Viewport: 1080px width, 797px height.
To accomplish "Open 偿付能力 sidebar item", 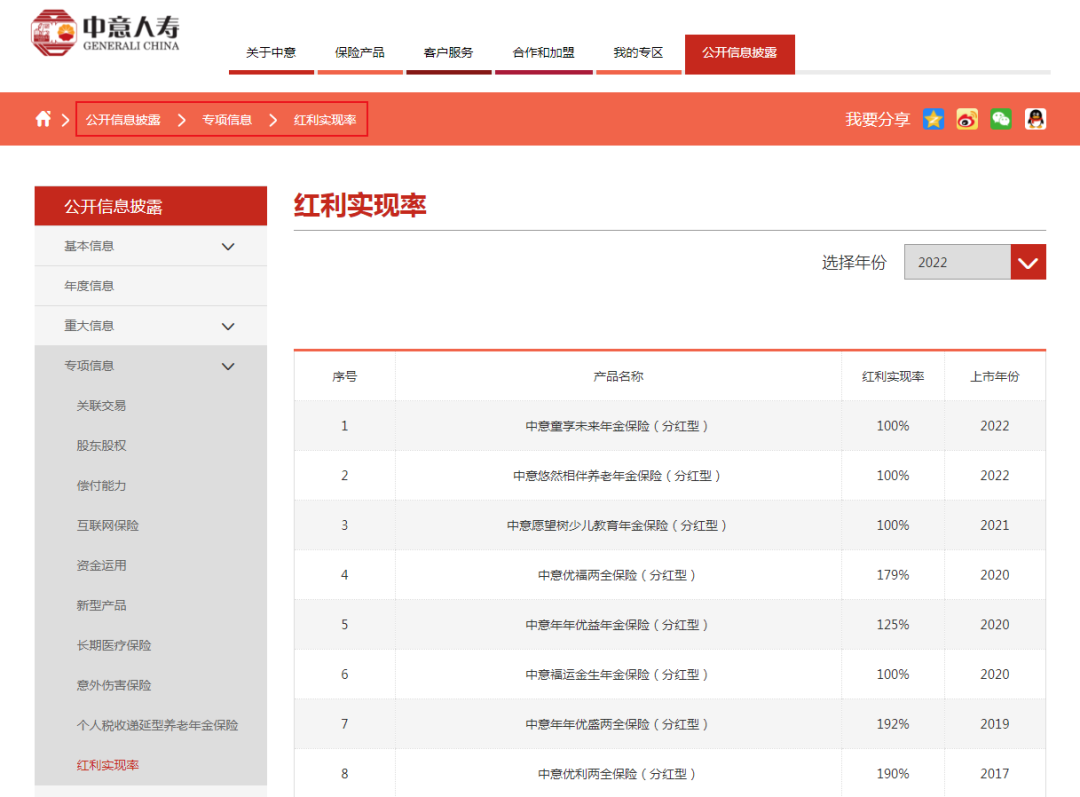I will coord(101,486).
